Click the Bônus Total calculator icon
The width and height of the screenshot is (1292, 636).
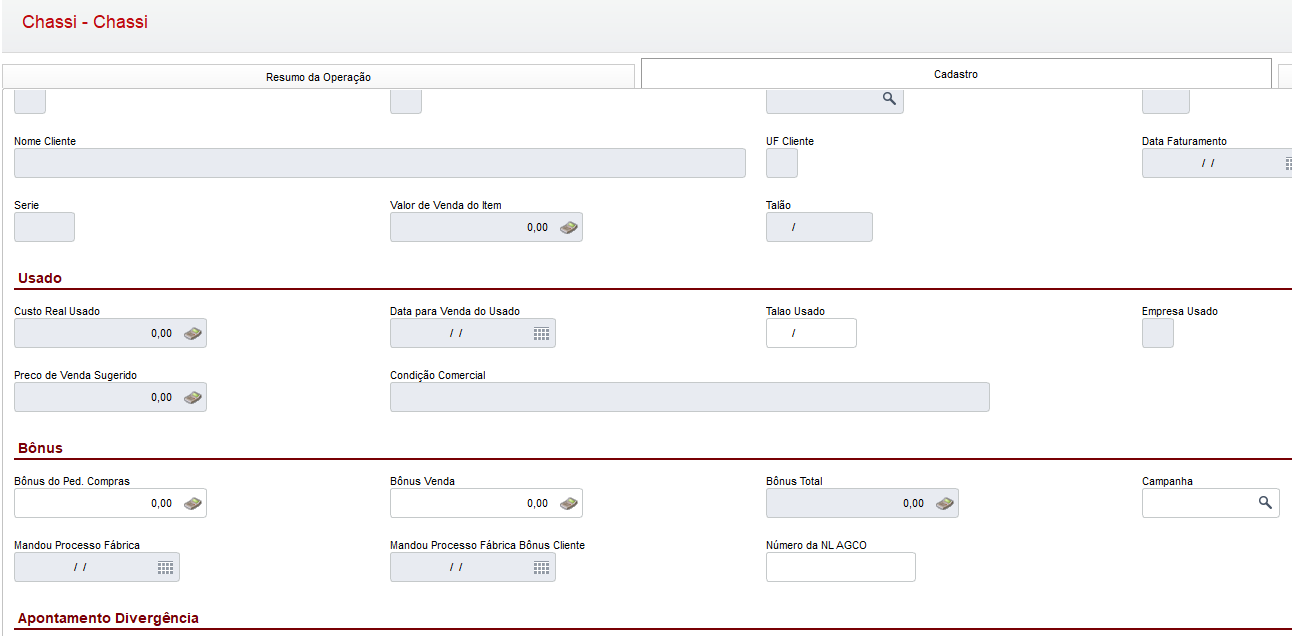click(x=945, y=503)
